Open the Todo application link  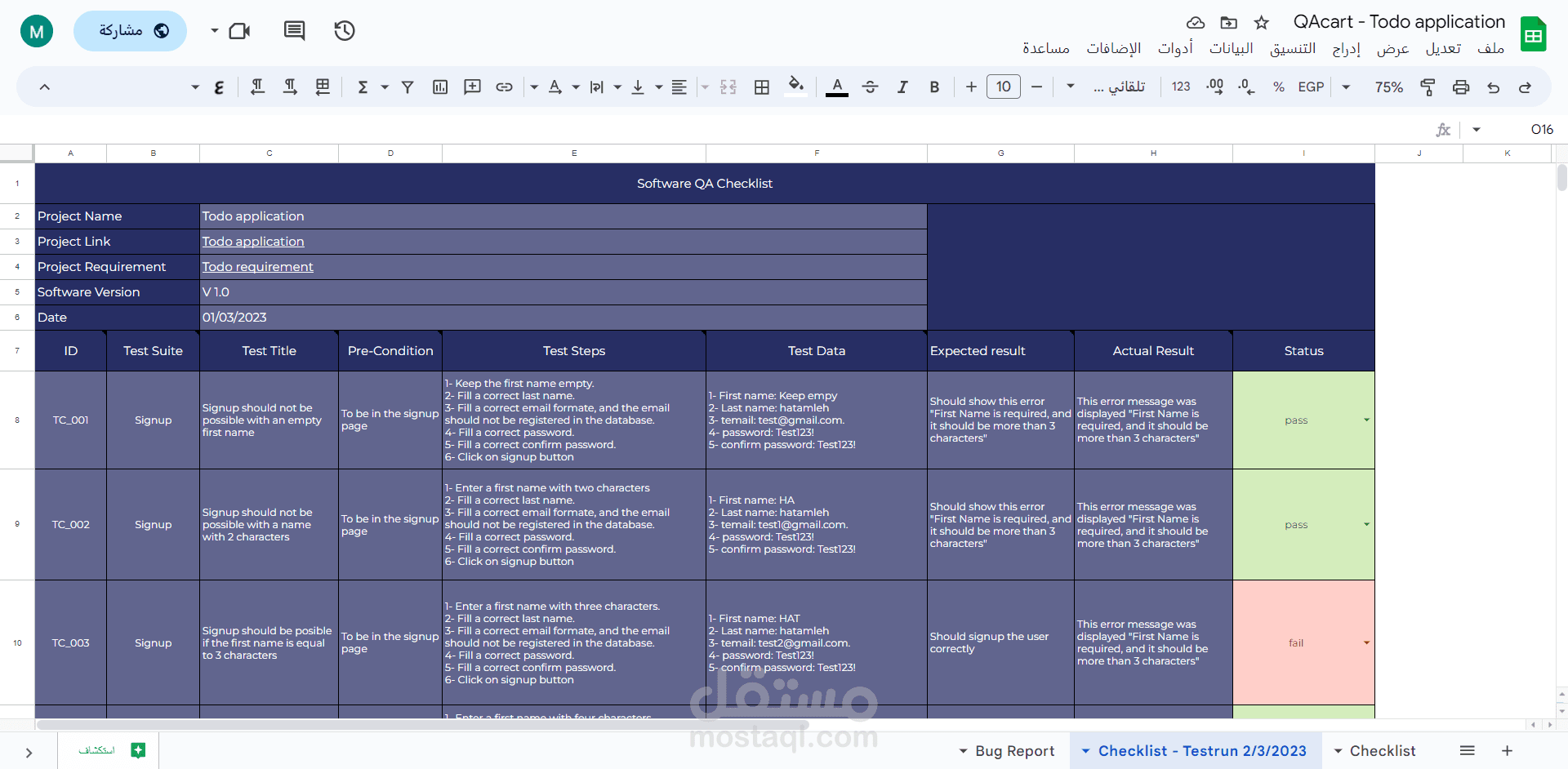(253, 242)
